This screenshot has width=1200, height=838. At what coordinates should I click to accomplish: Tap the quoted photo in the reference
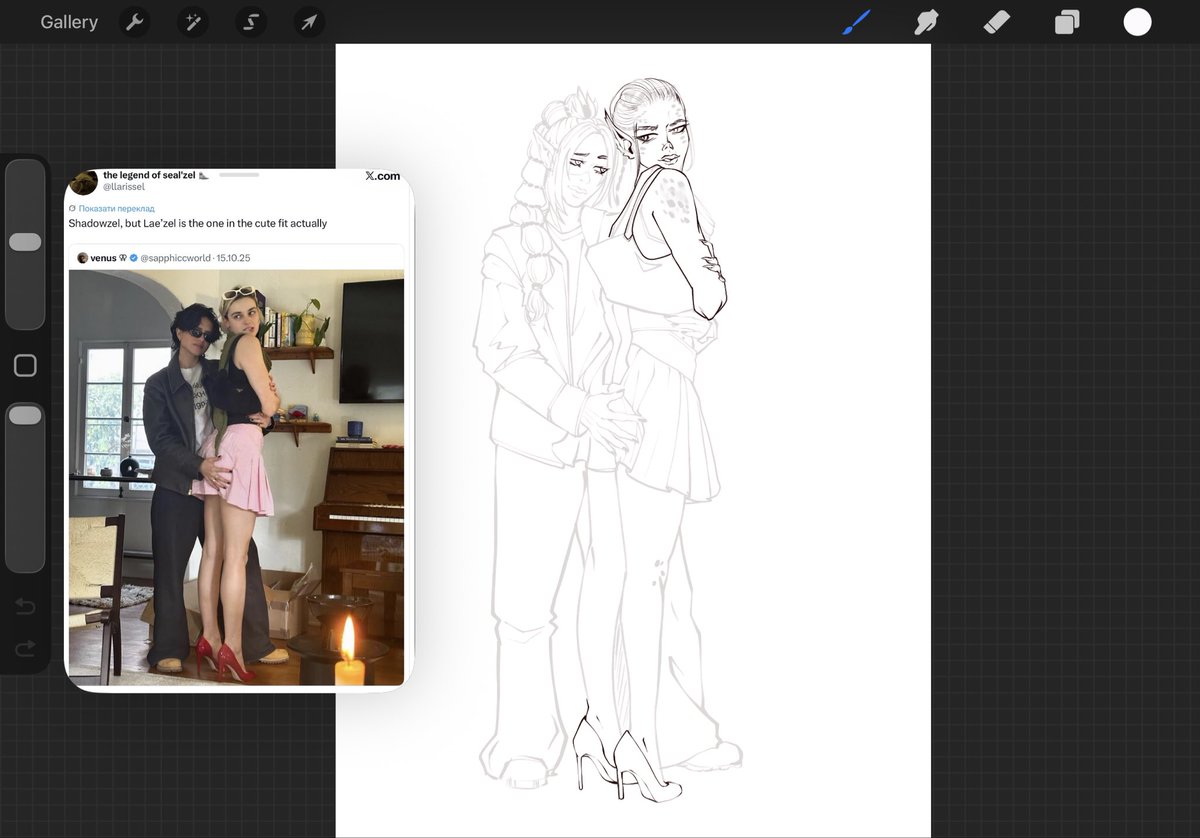point(236,477)
